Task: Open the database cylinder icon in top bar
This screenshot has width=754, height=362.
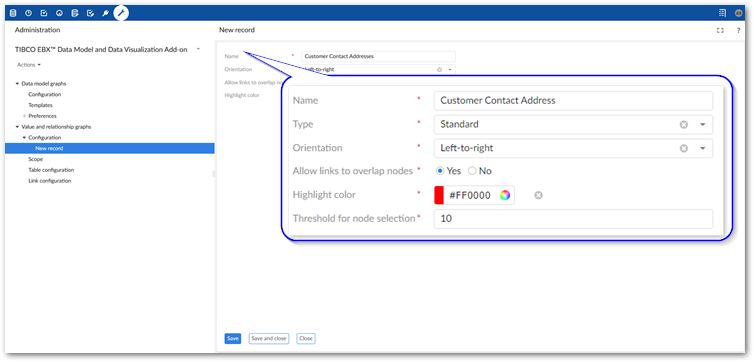Action: [x=13, y=13]
